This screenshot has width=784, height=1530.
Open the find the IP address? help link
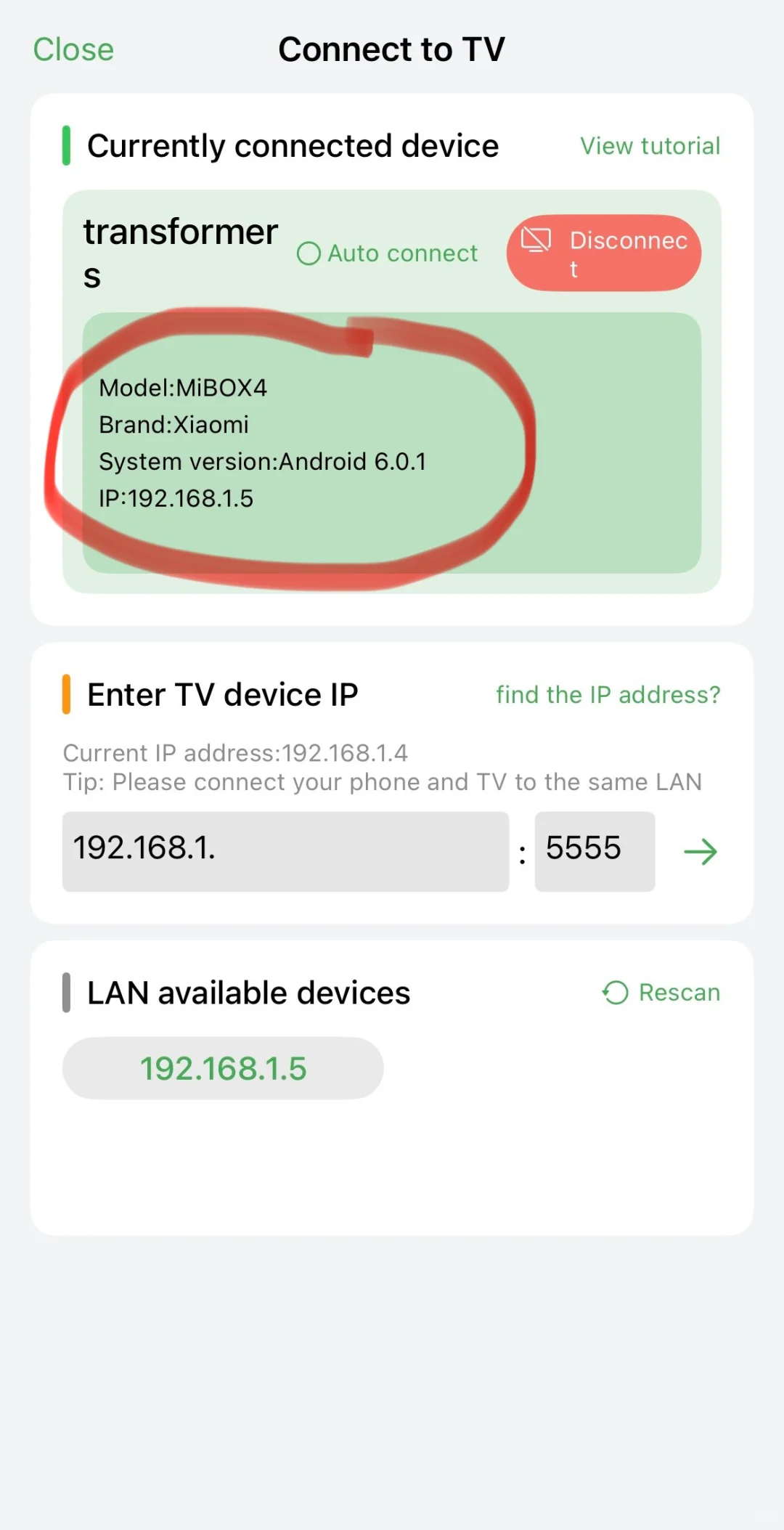pos(608,695)
